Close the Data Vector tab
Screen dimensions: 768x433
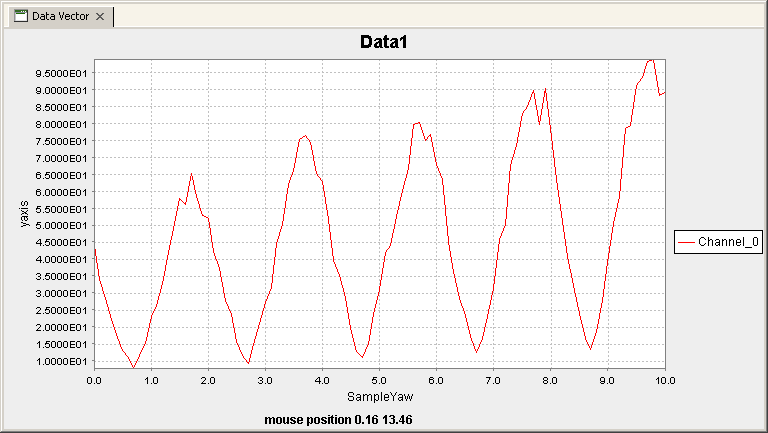100,17
